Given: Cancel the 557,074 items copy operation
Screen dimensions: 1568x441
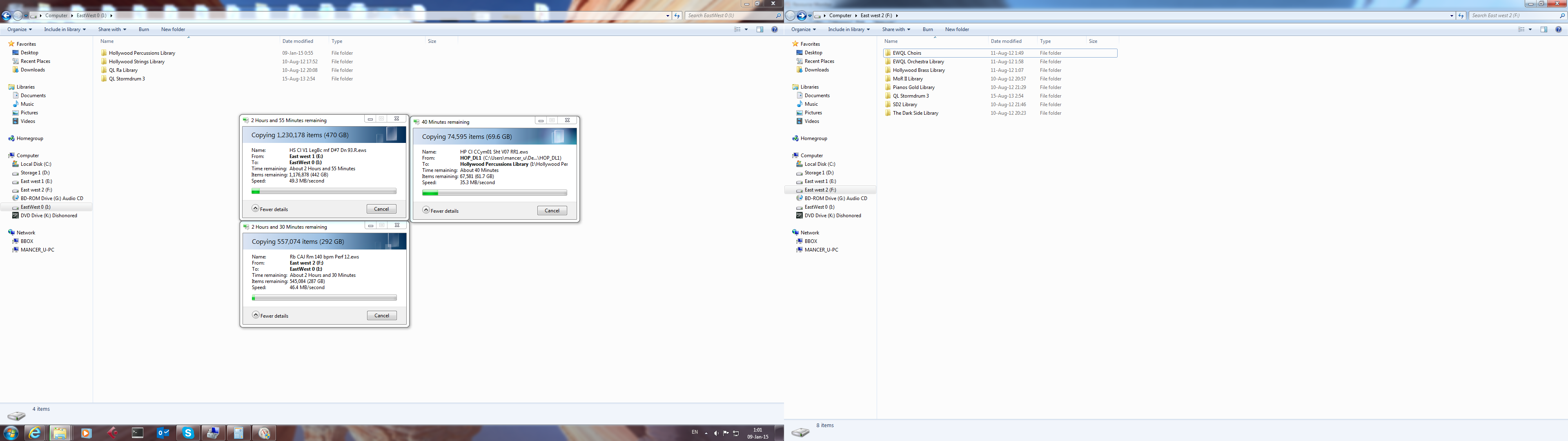Looking at the screenshot, I should coord(382,316).
